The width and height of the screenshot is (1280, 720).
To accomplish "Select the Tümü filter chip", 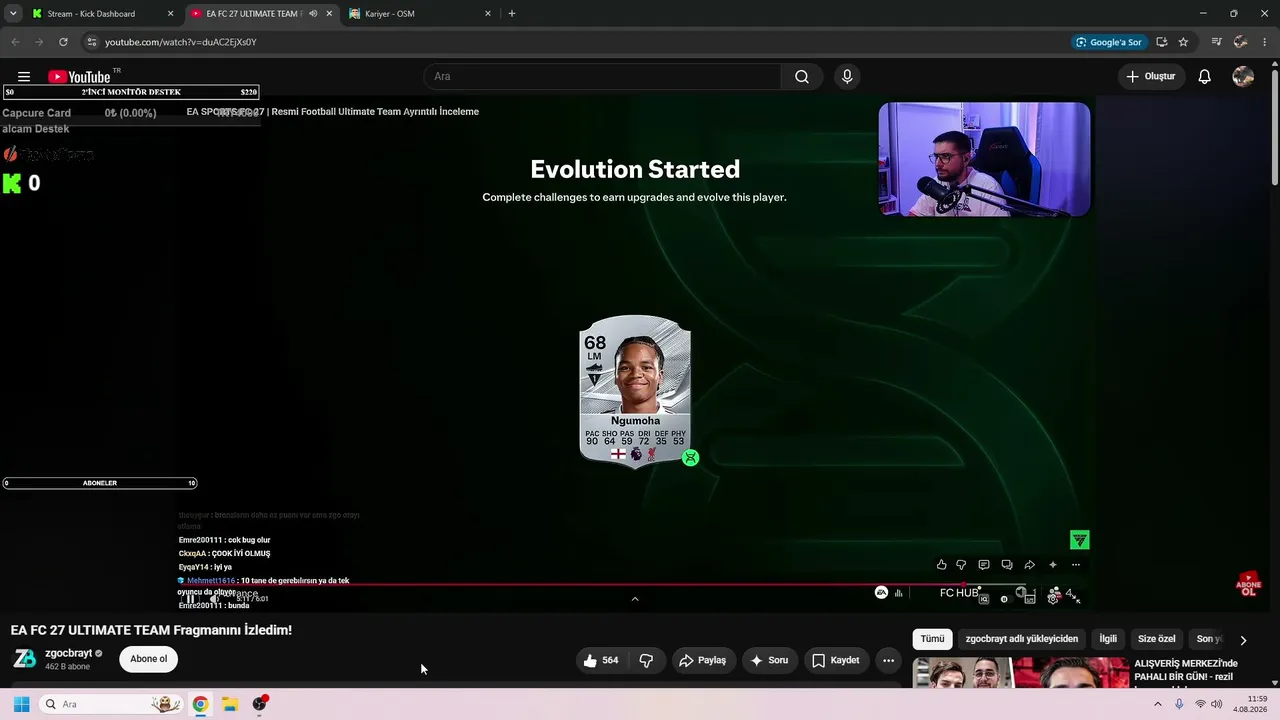I will point(932,639).
